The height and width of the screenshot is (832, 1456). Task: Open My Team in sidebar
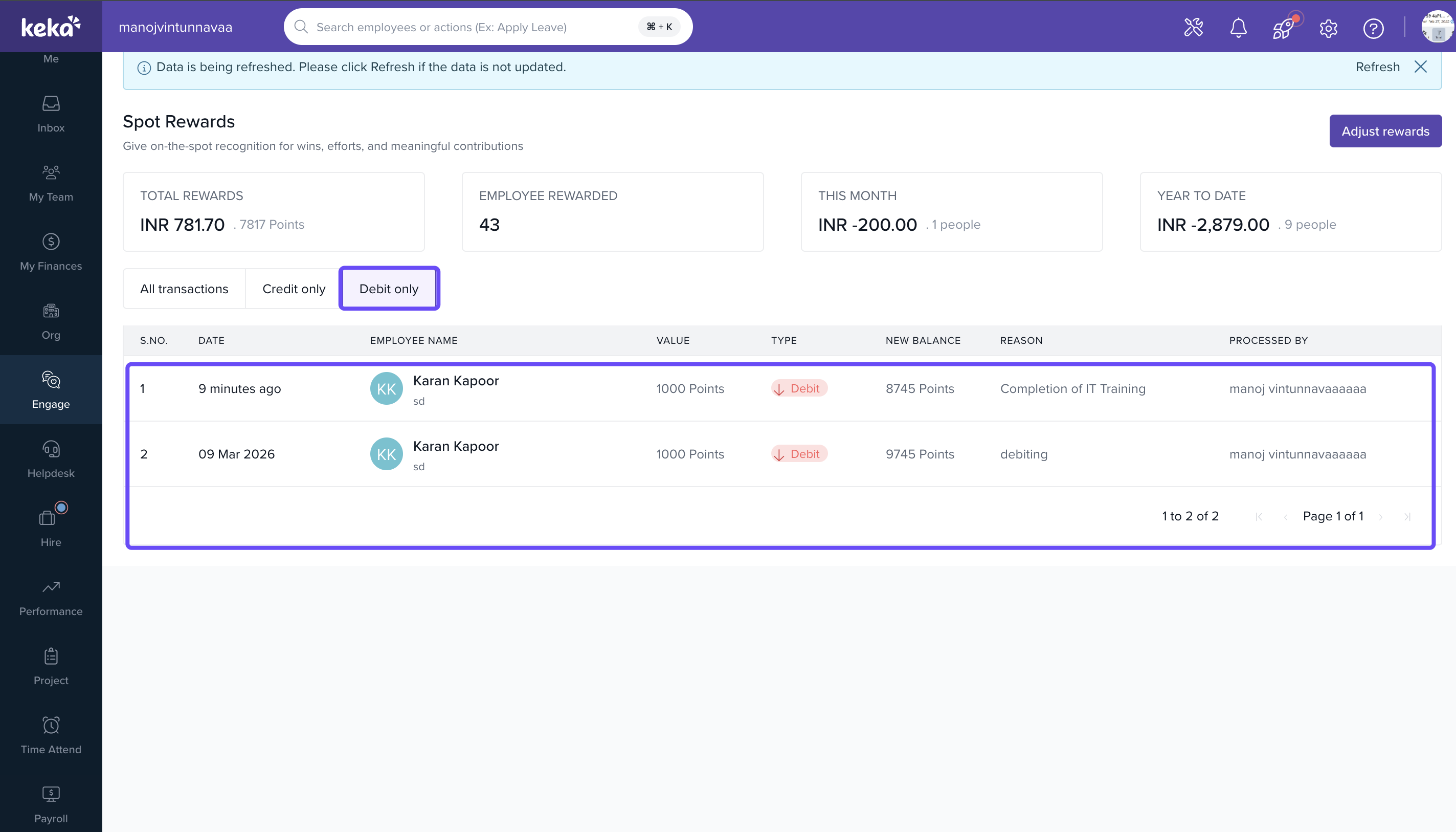point(51,172)
